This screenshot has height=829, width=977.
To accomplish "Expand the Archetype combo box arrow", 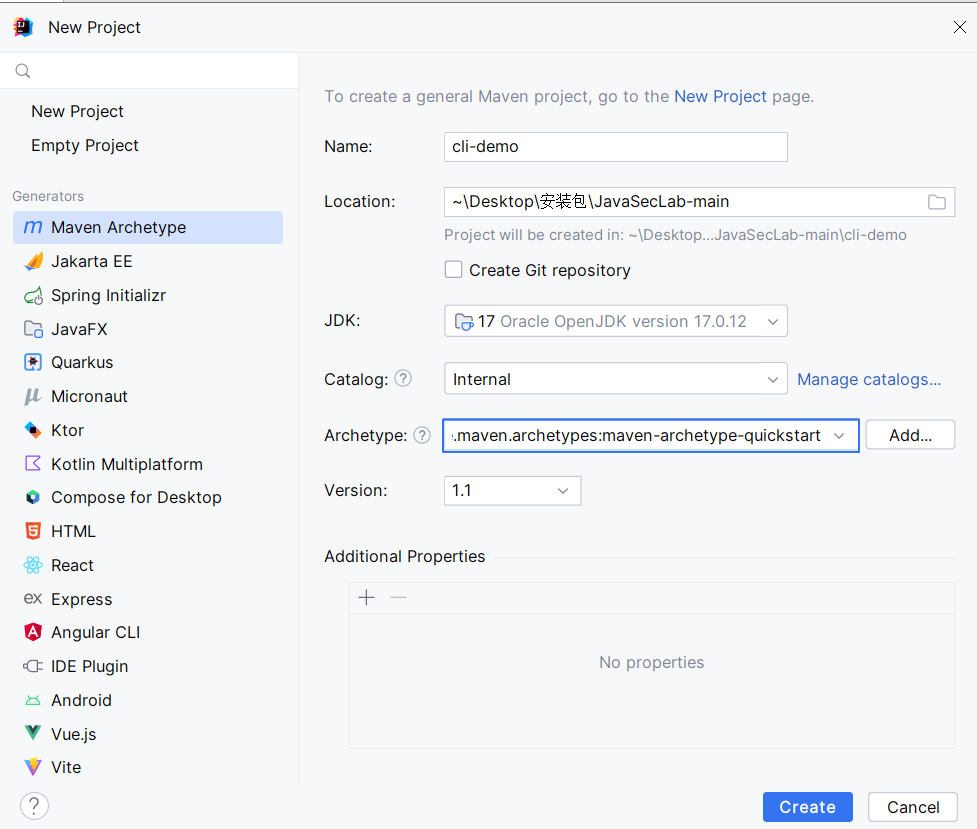I will [x=839, y=436].
